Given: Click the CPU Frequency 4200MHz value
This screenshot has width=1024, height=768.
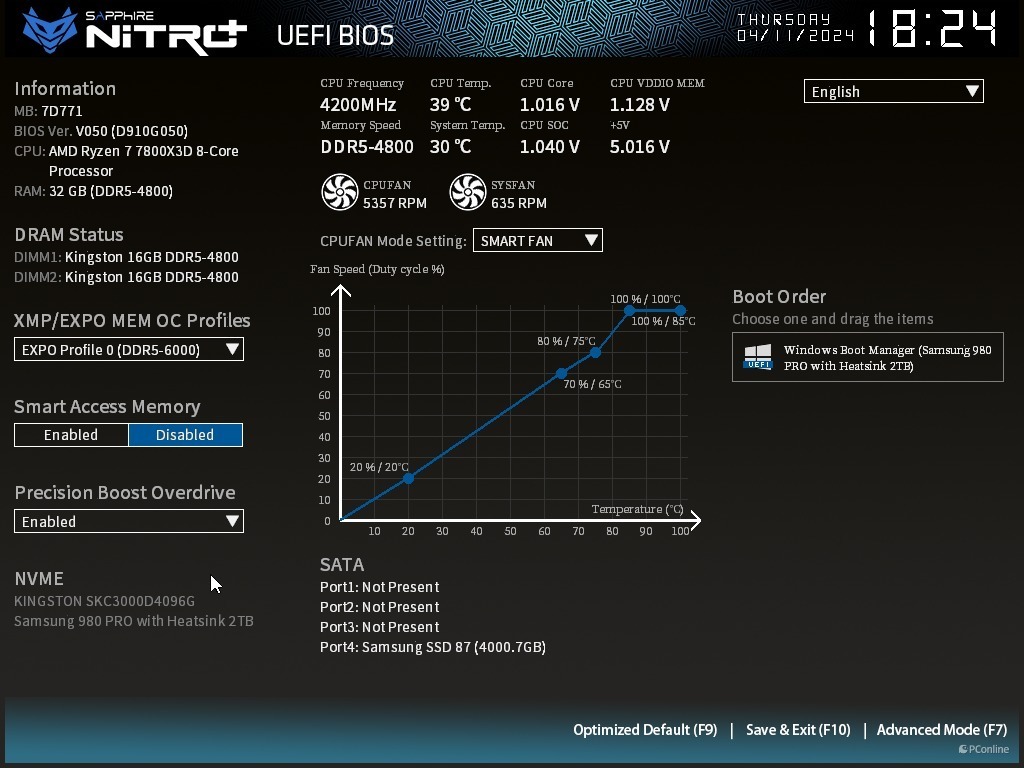Looking at the screenshot, I should (x=358, y=104).
